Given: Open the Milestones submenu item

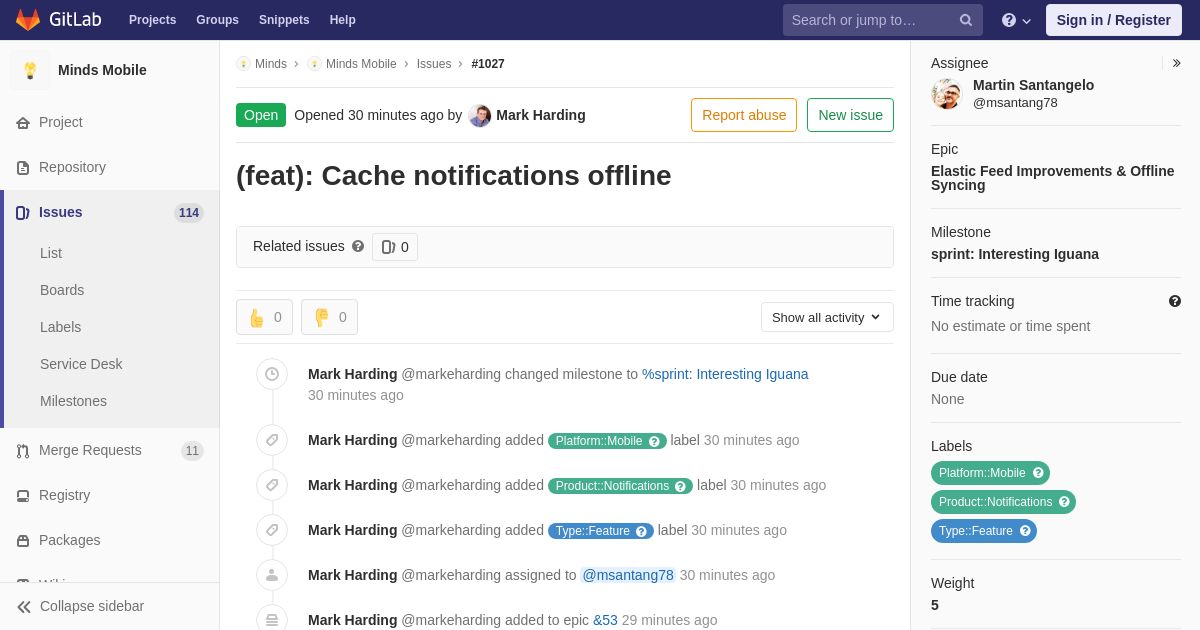Looking at the screenshot, I should coord(73,401).
